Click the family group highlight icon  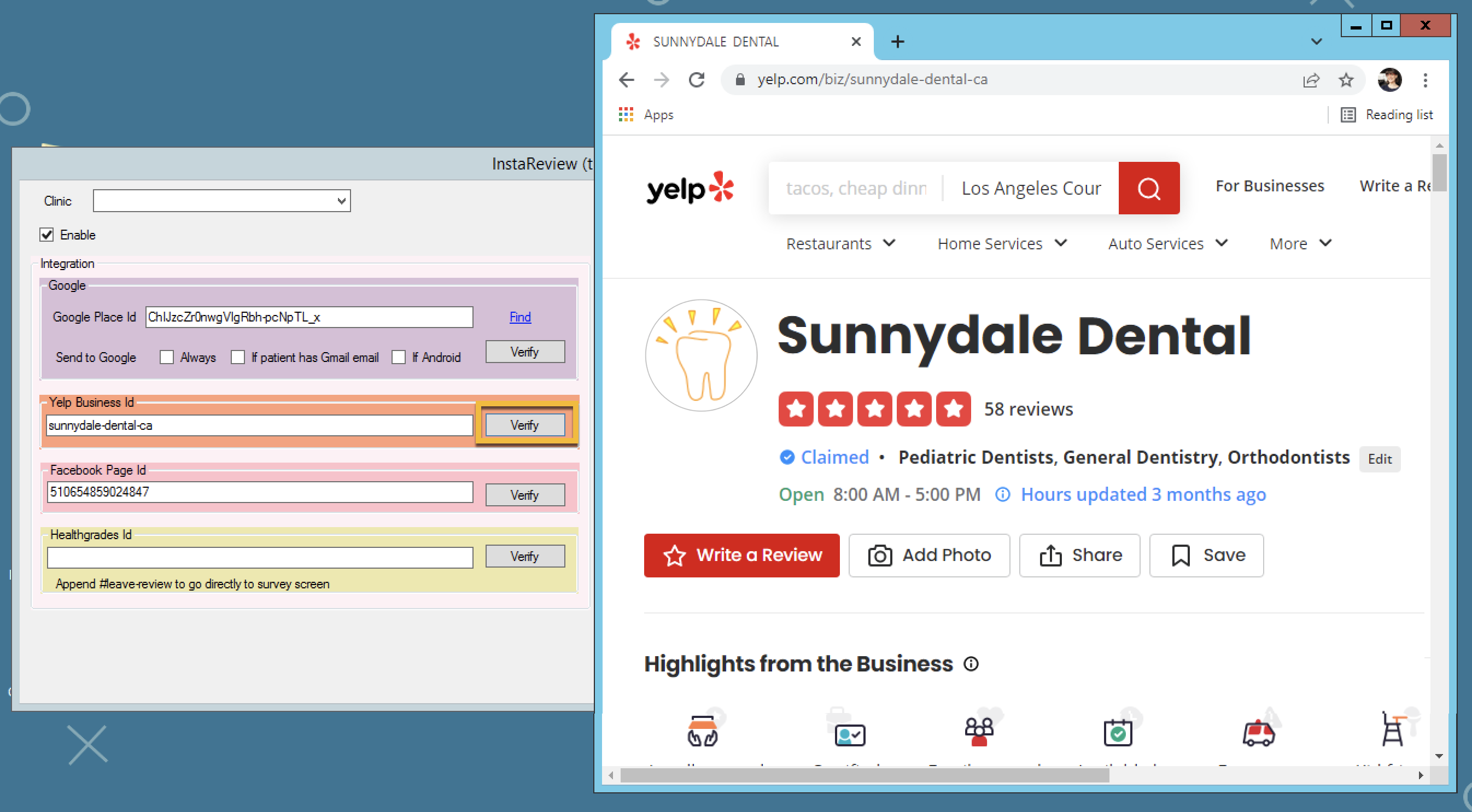click(979, 732)
